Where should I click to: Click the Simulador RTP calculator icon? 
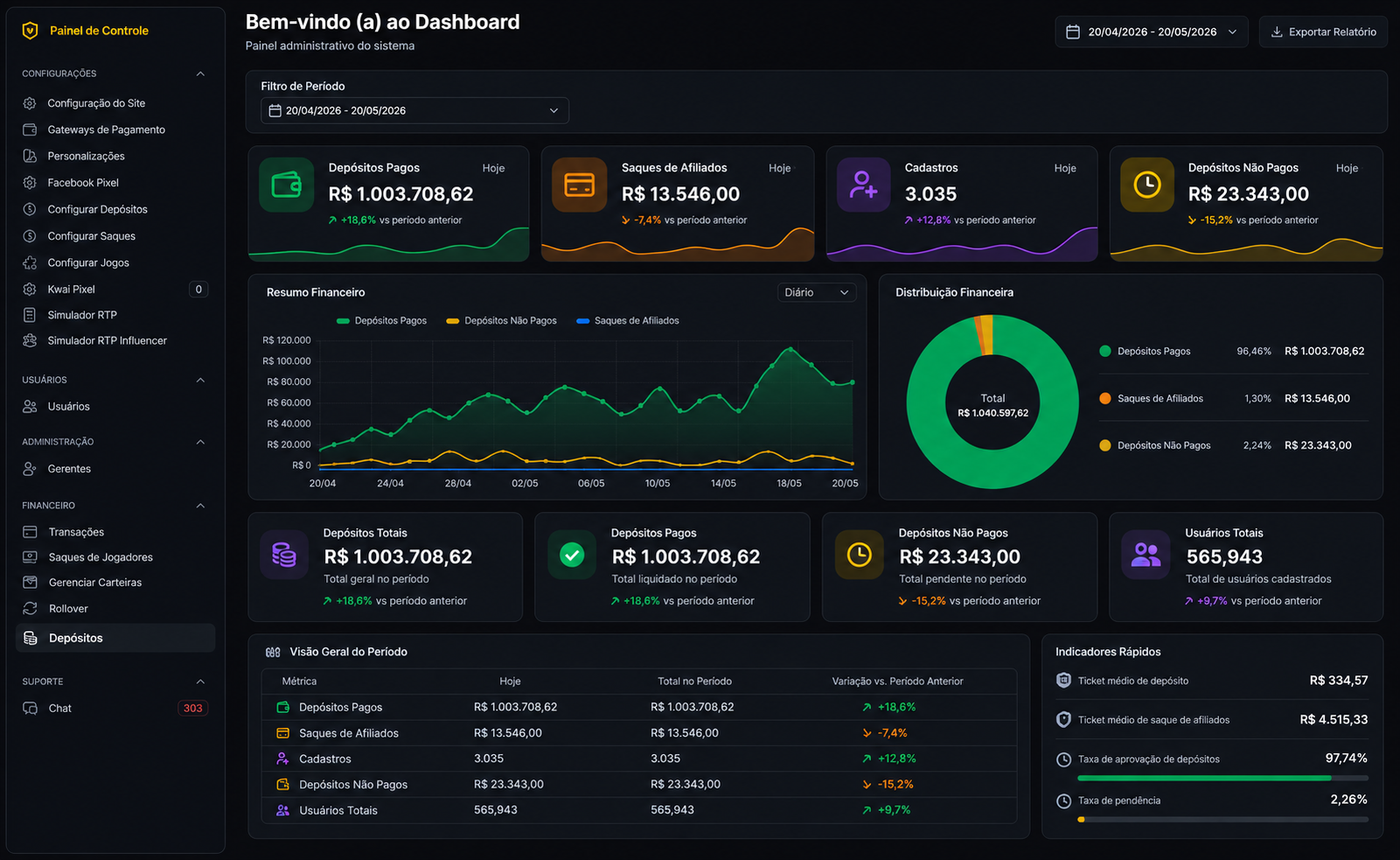pyautogui.click(x=30, y=315)
